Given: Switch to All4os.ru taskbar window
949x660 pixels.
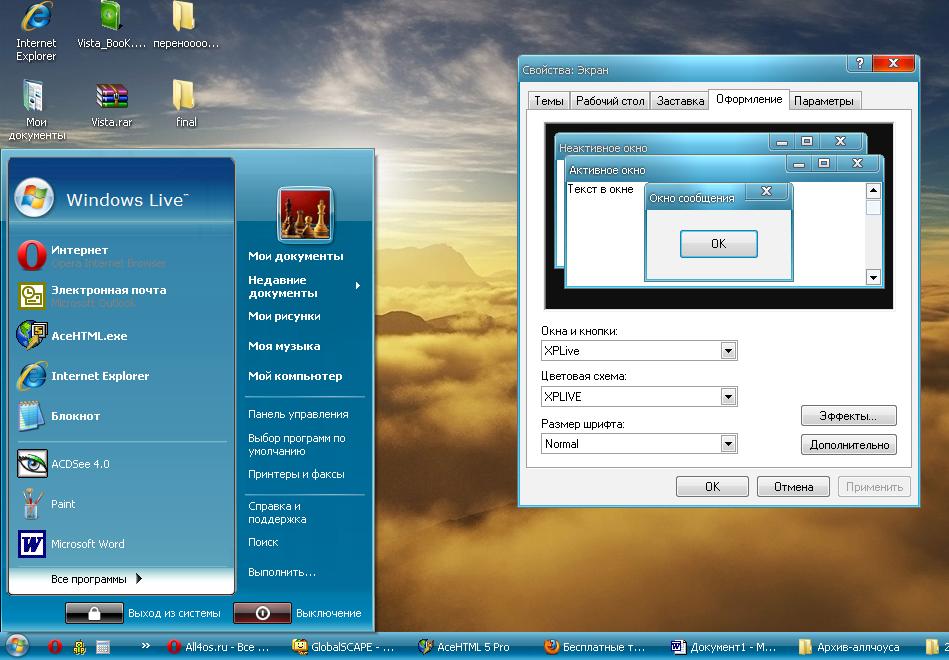Looking at the screenshot, I should coord(218,647).
